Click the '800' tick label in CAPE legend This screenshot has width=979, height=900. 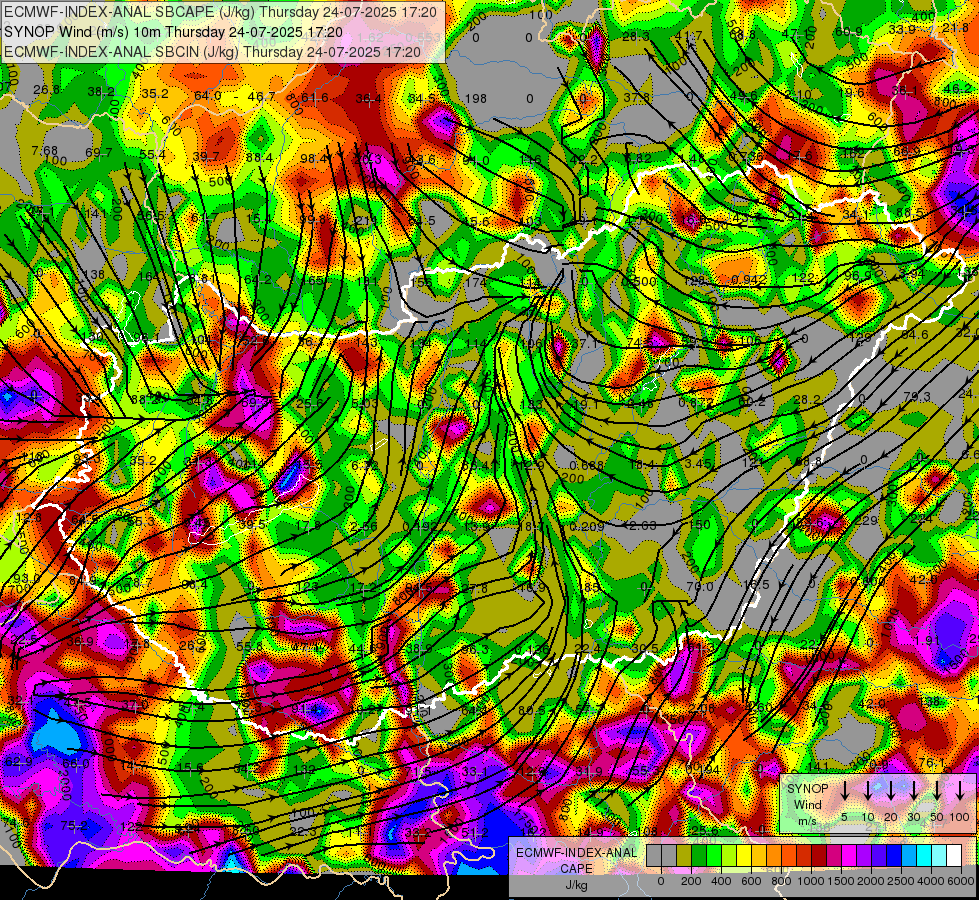tap(781, 881)
